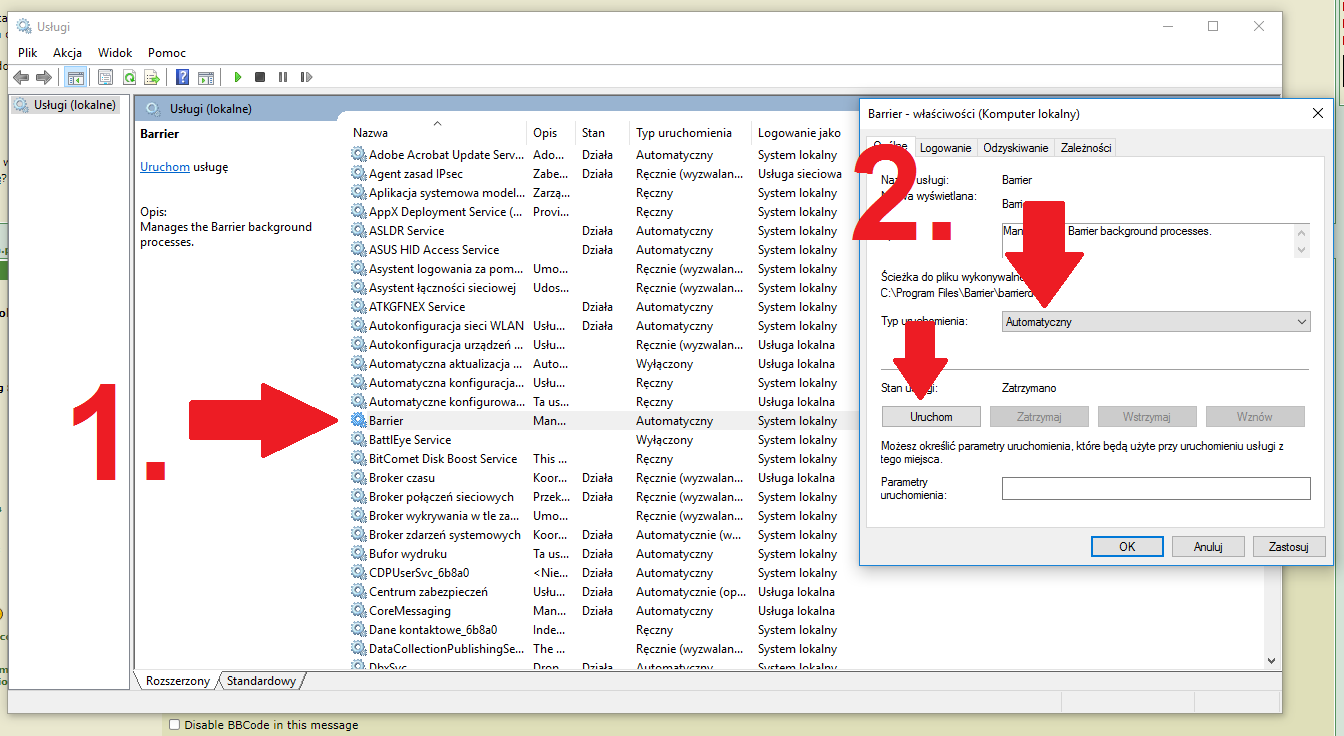
Task: Click the Refresh toolbar icon
Action: pos(129,77)
